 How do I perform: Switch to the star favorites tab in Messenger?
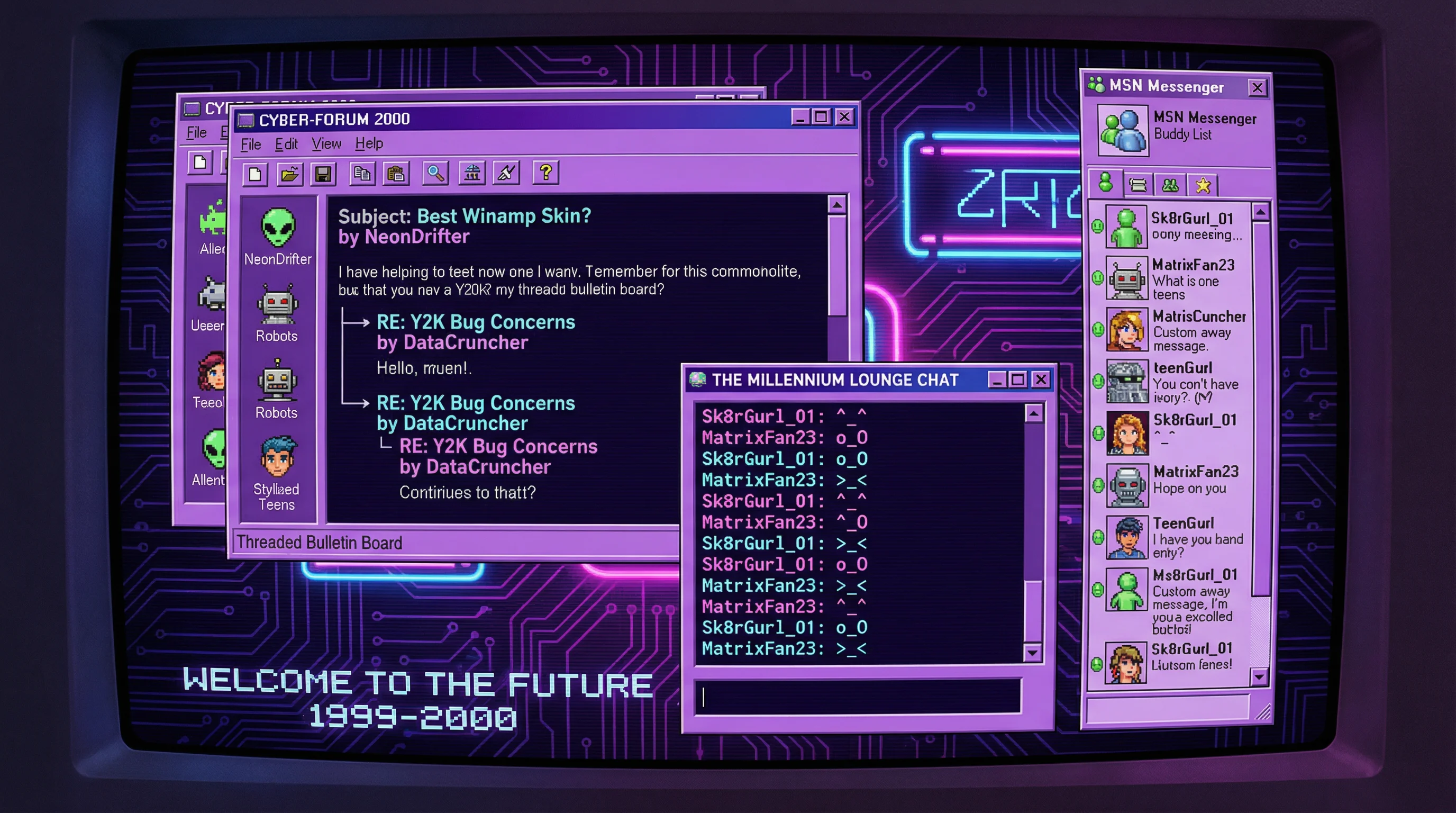tap(1203, 185)
